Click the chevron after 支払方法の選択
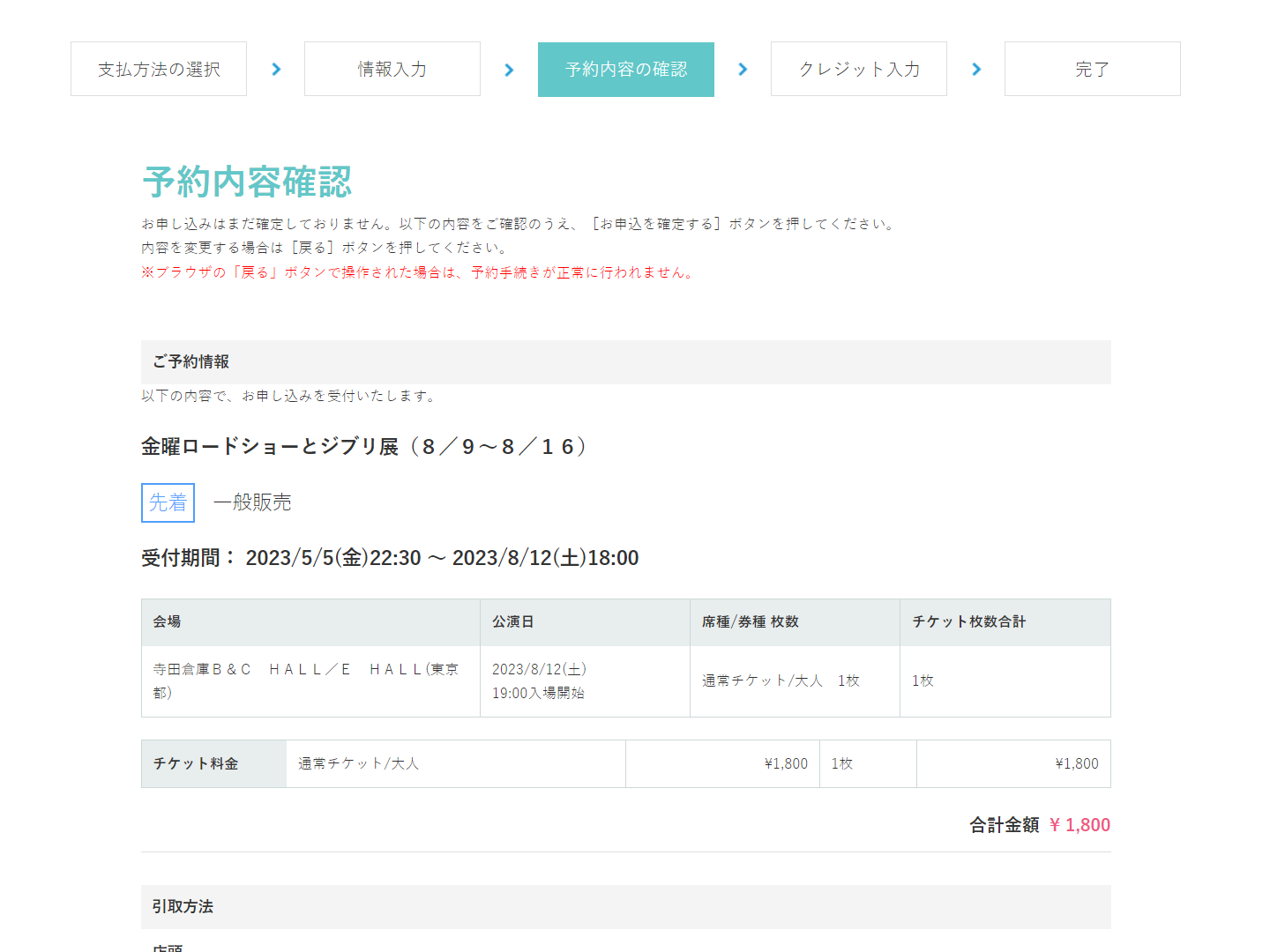 pos(276,69)
